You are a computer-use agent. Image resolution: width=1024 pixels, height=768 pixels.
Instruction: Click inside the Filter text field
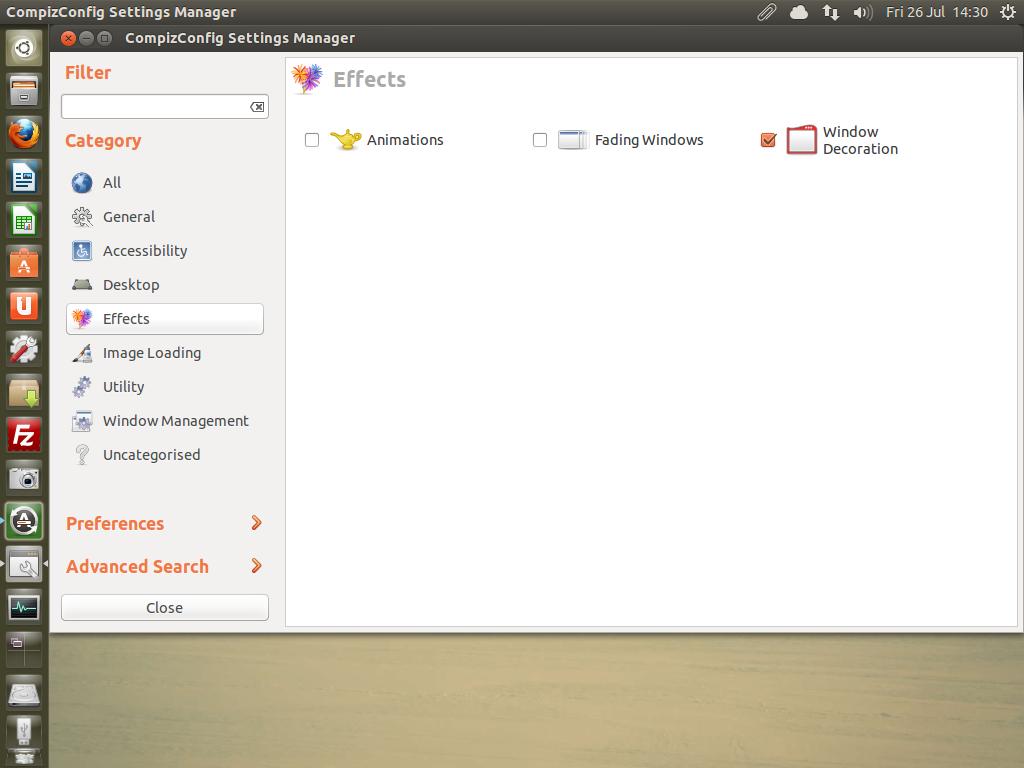(x=153, y=107)
